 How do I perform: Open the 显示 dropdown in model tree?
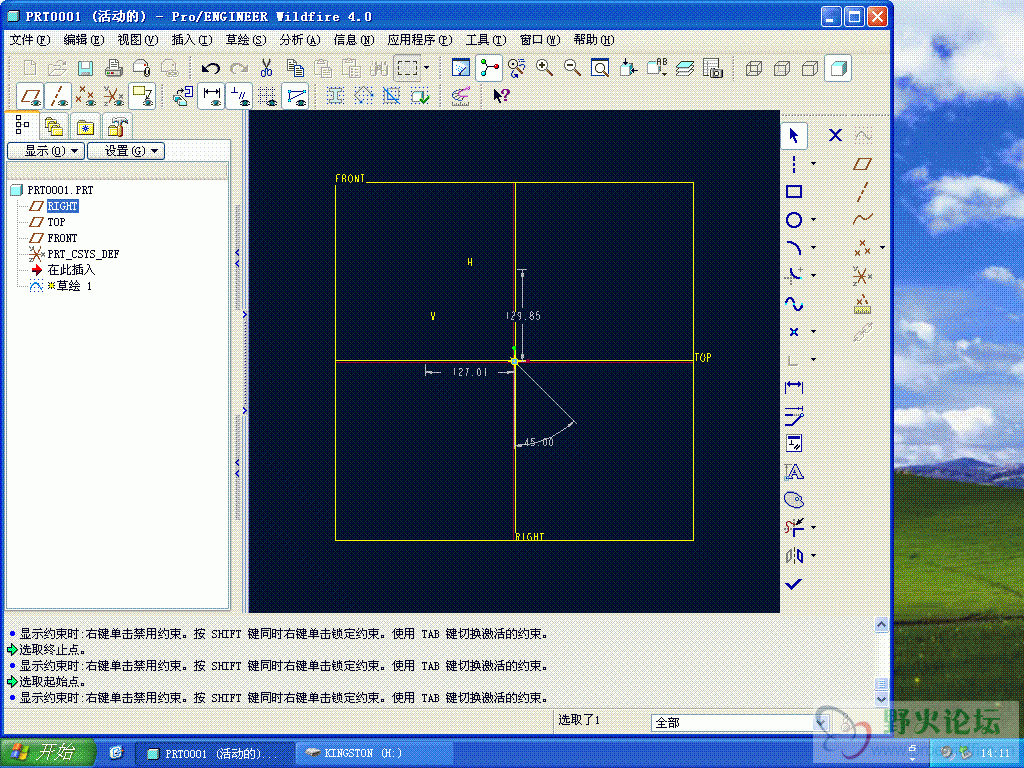[x=46, y=151]
